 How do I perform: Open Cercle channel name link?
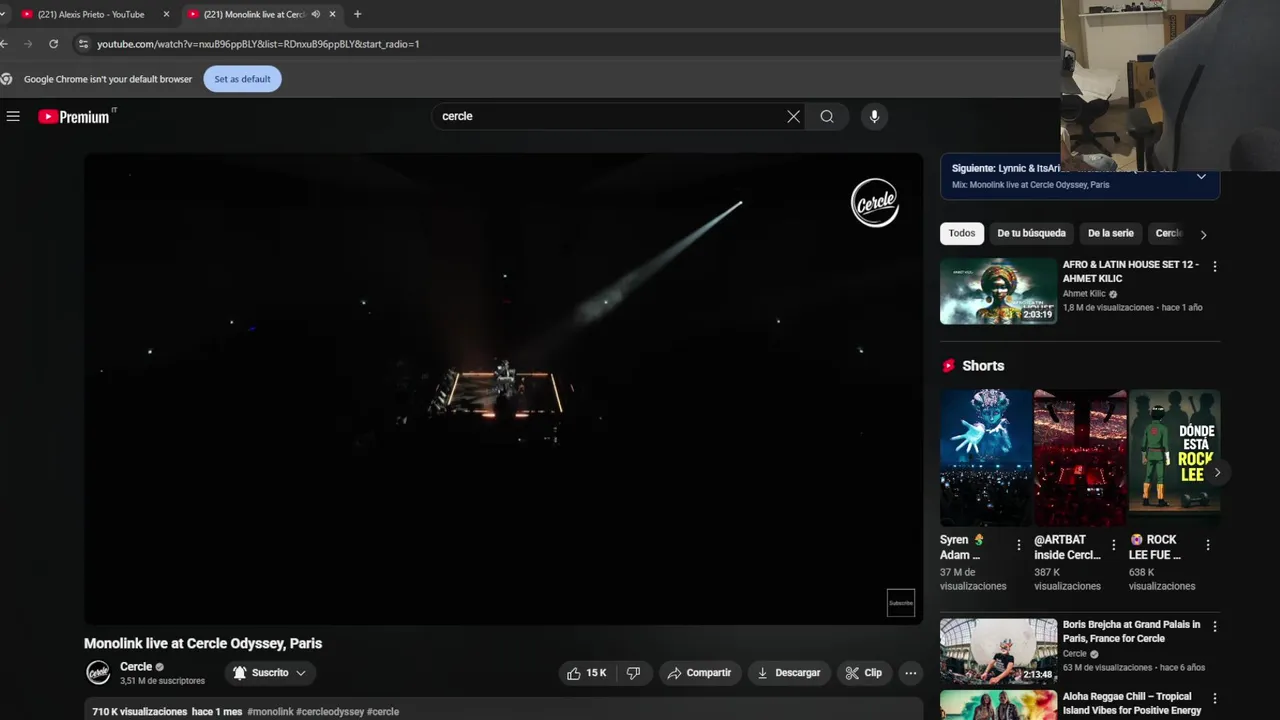point(136,667)
